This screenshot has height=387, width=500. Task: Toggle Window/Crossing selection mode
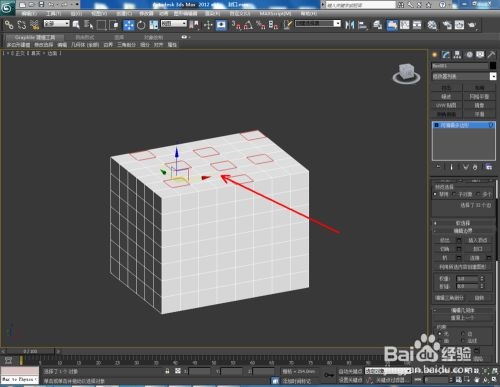(114, 25)
